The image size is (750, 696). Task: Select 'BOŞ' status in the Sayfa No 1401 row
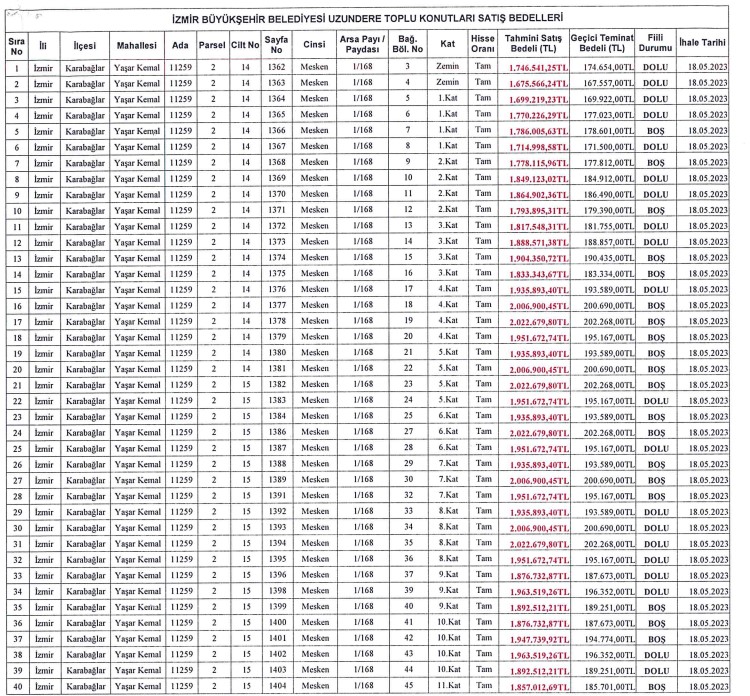[x=657, y=639]
